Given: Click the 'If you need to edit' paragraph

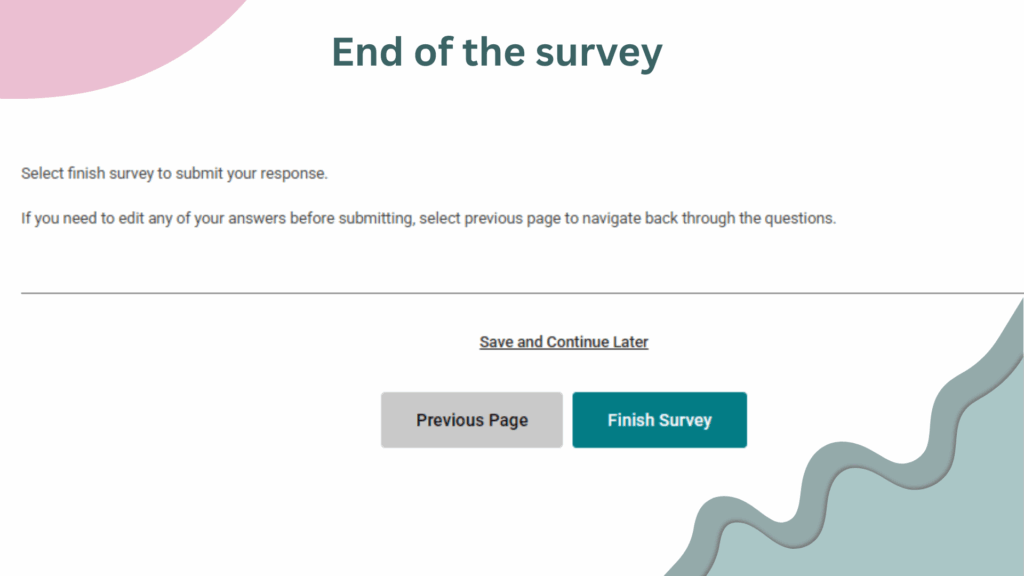Looking at the screenshot, I should pyautogui.click(x=428, y=218).
